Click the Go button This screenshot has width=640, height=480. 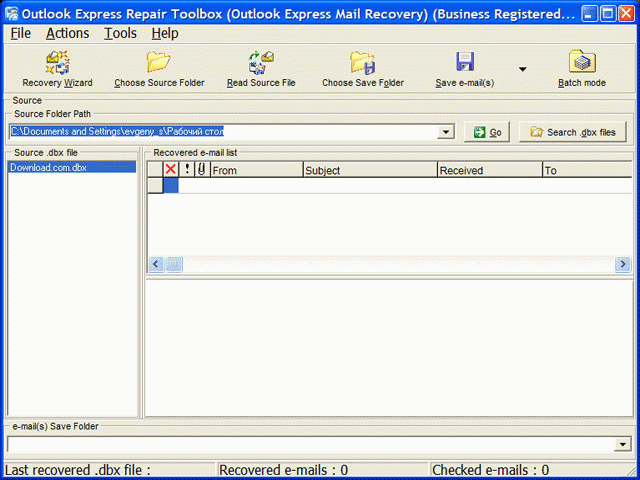[487, 132]
